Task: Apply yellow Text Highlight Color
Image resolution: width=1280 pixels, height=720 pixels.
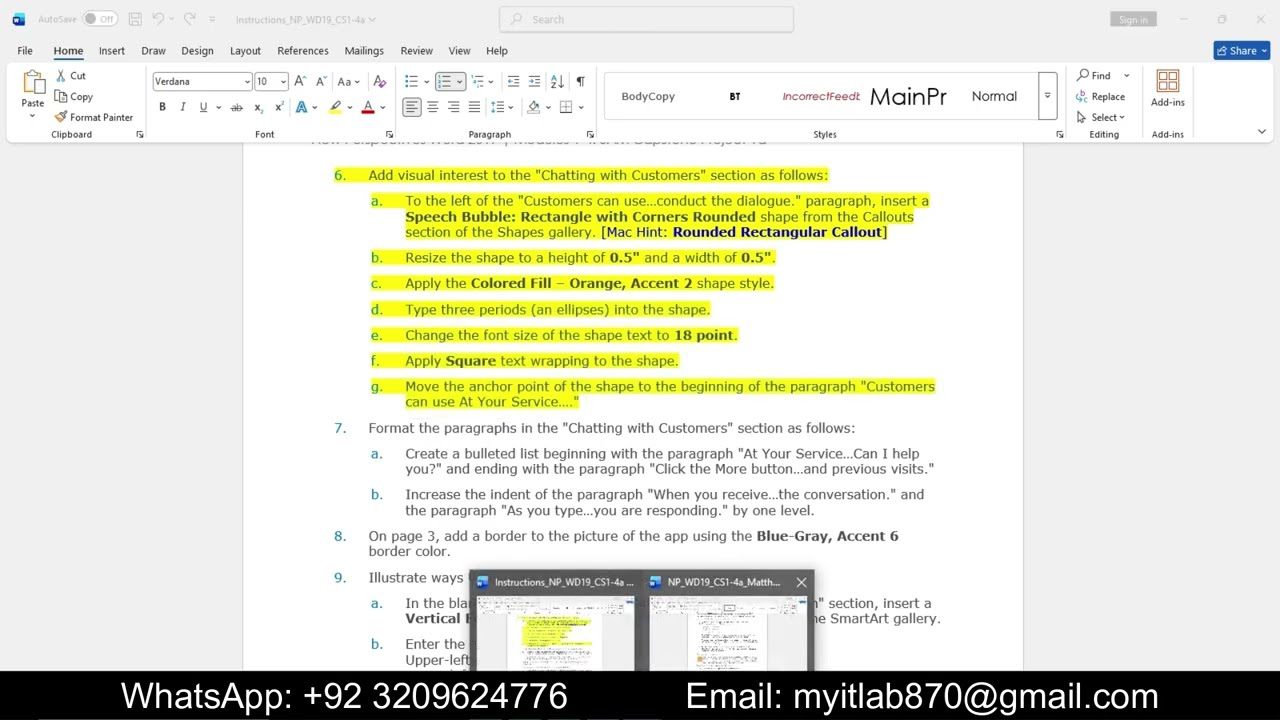Action: 335,107
